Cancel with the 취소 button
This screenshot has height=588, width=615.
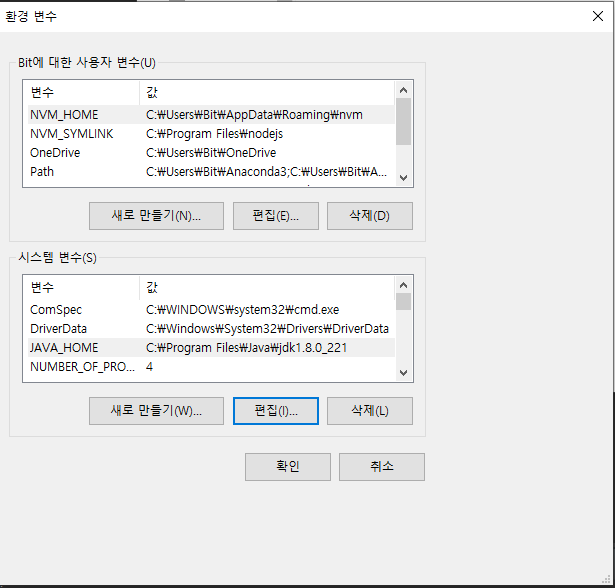point(382,467)
